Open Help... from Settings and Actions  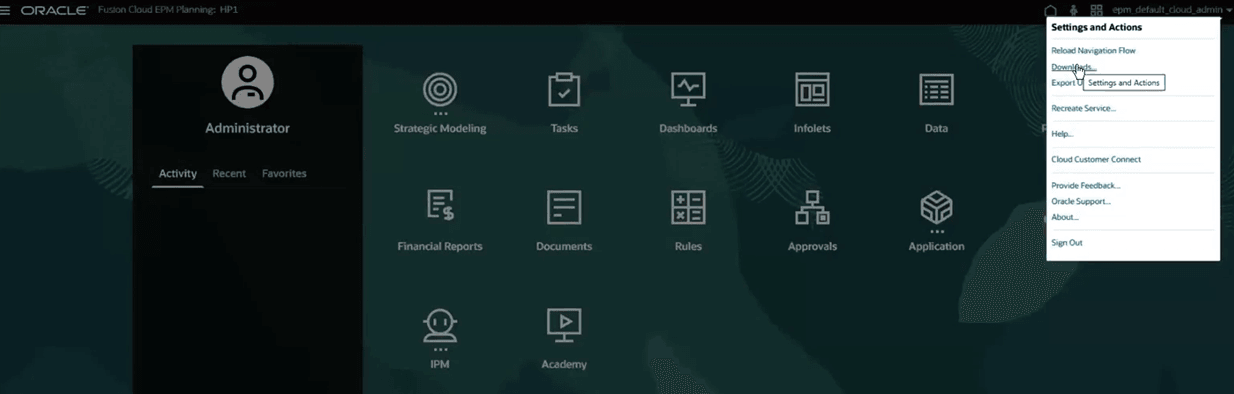1062,134
